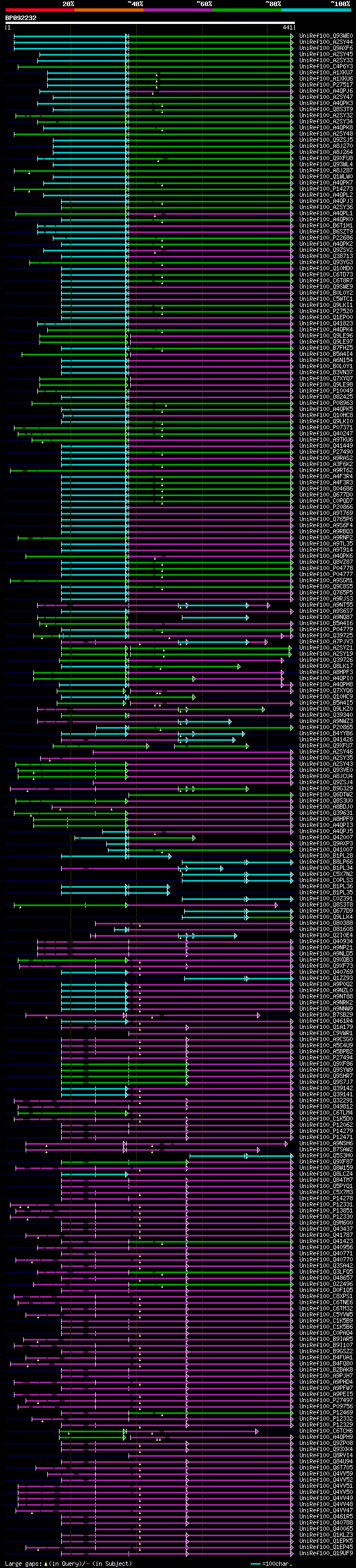356x1568 pixels.
Task: Select label UniRef100_A9RBQ3
Action: tap(325, 531)
